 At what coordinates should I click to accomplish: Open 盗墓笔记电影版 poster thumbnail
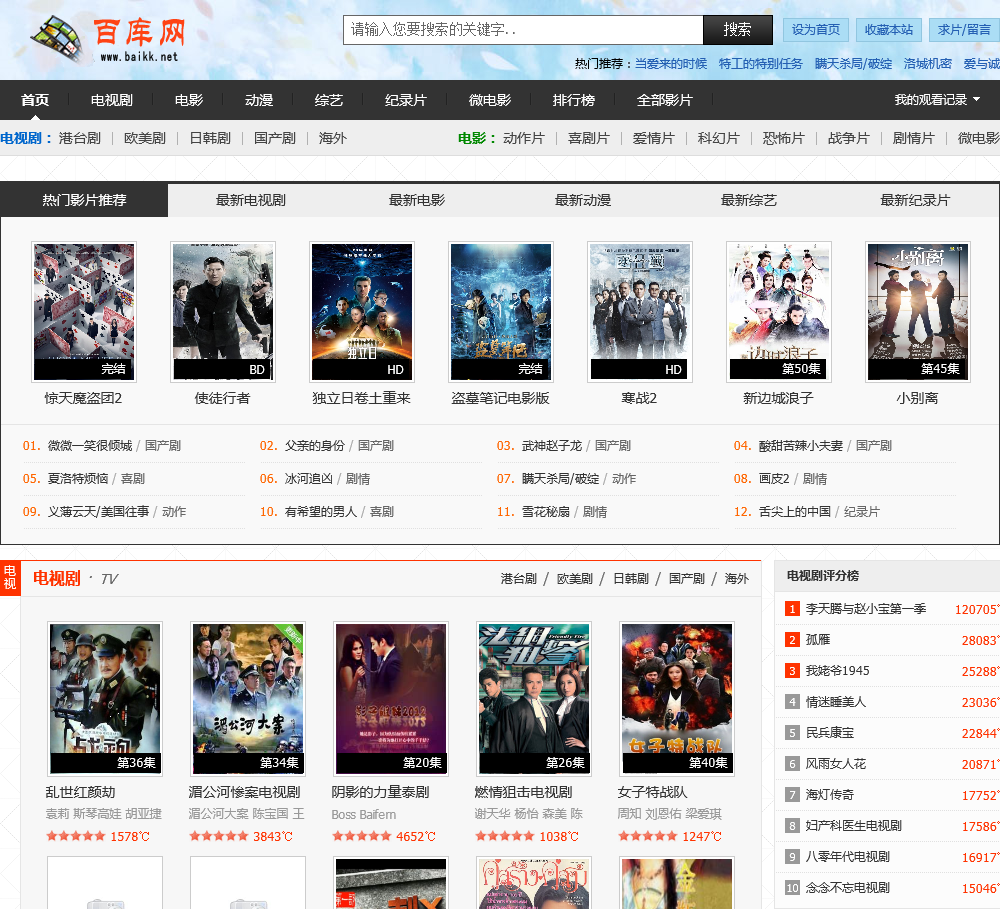[501, 312]
